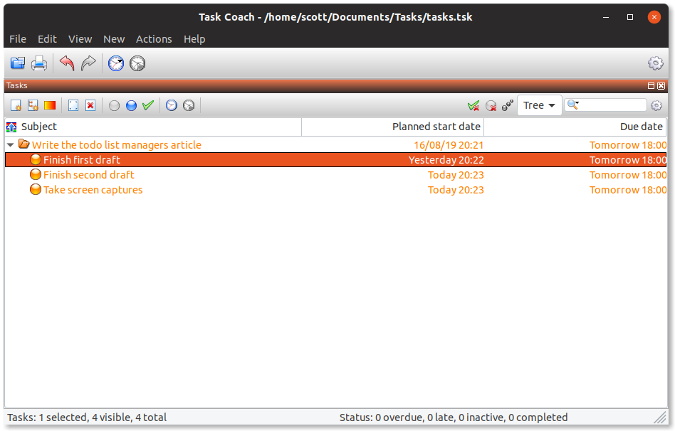Sort by the Due date column header

click(x=575, y=127)
